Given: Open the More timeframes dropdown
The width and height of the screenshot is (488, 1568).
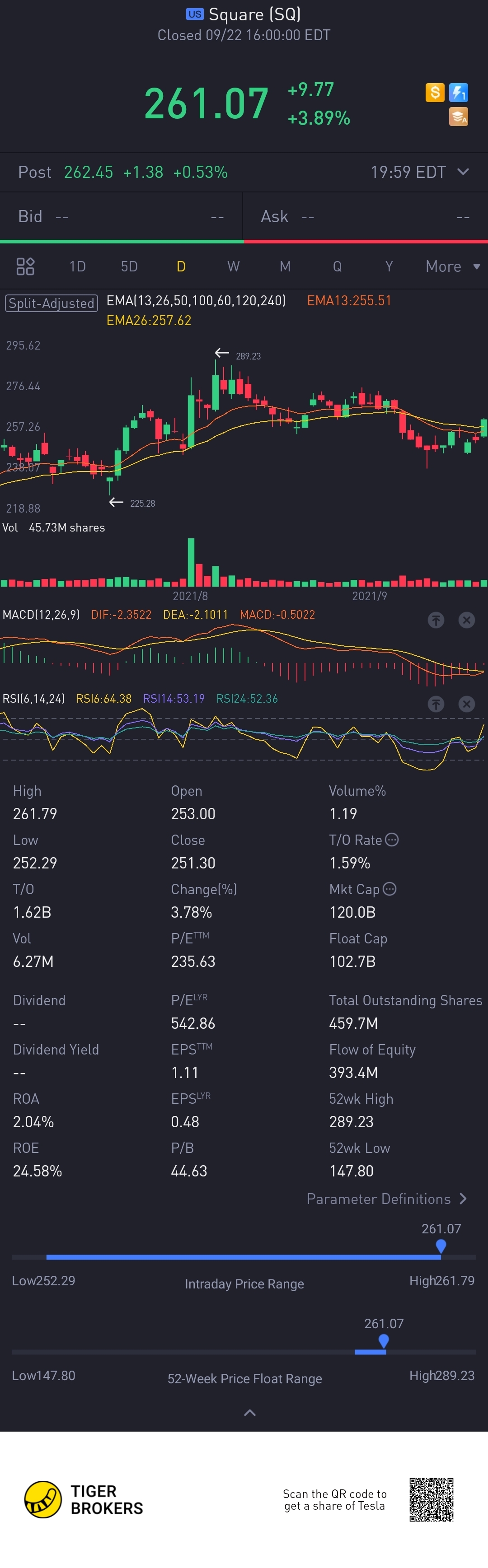Looking at the screenshot, I should (453, 266).
